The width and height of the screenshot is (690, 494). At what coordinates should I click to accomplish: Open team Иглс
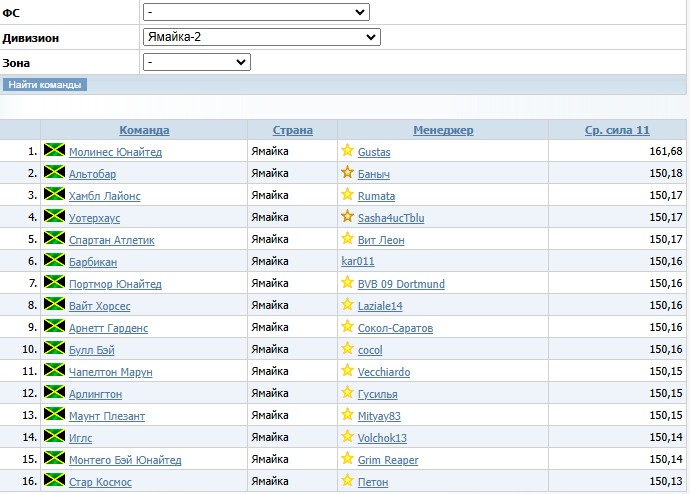(x=81, y=438)
